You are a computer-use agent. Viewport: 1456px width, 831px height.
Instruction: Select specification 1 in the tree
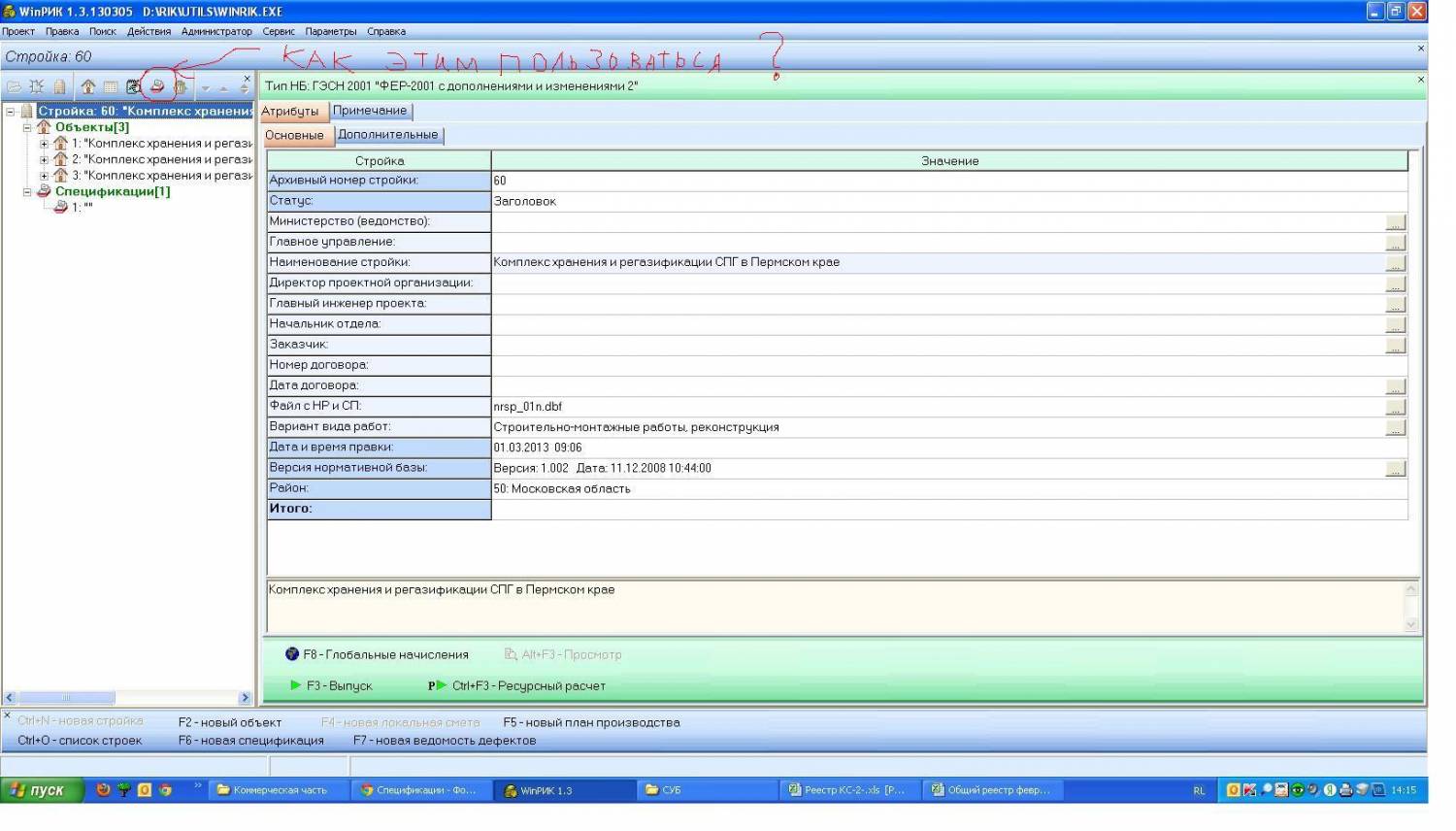coord(83,208)
